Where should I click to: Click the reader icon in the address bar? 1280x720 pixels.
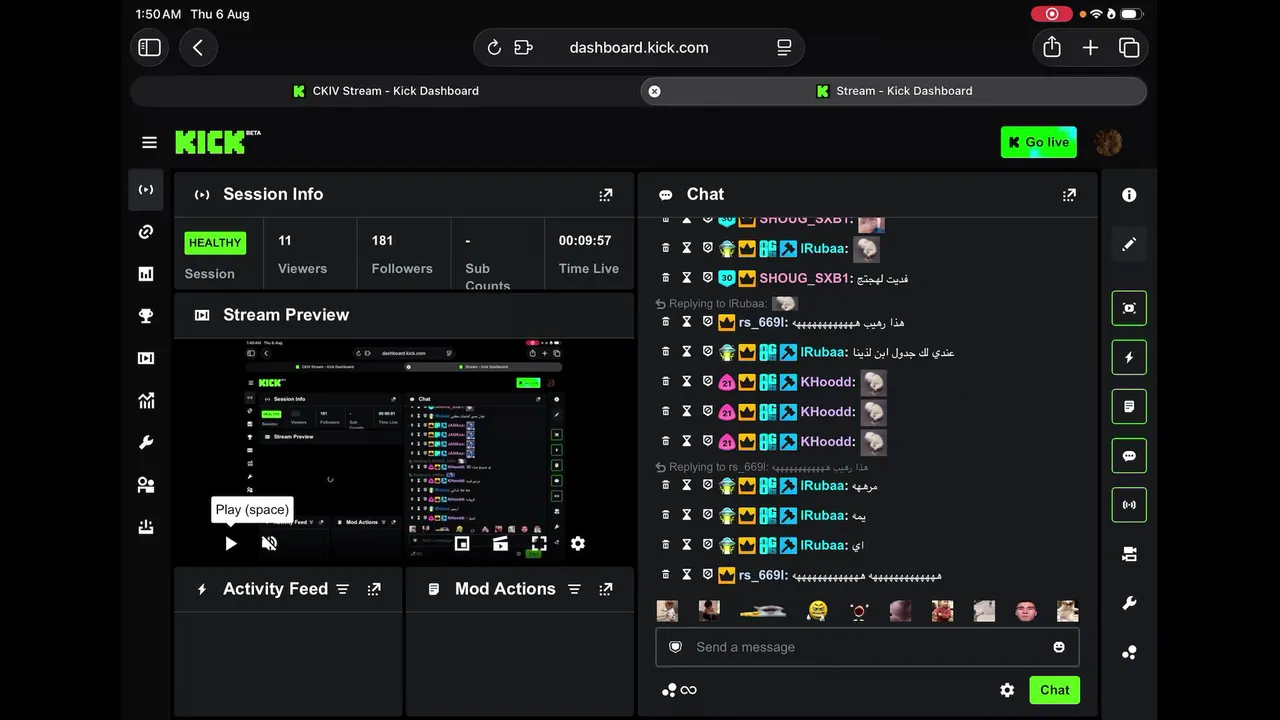click(x=784, y=48)
